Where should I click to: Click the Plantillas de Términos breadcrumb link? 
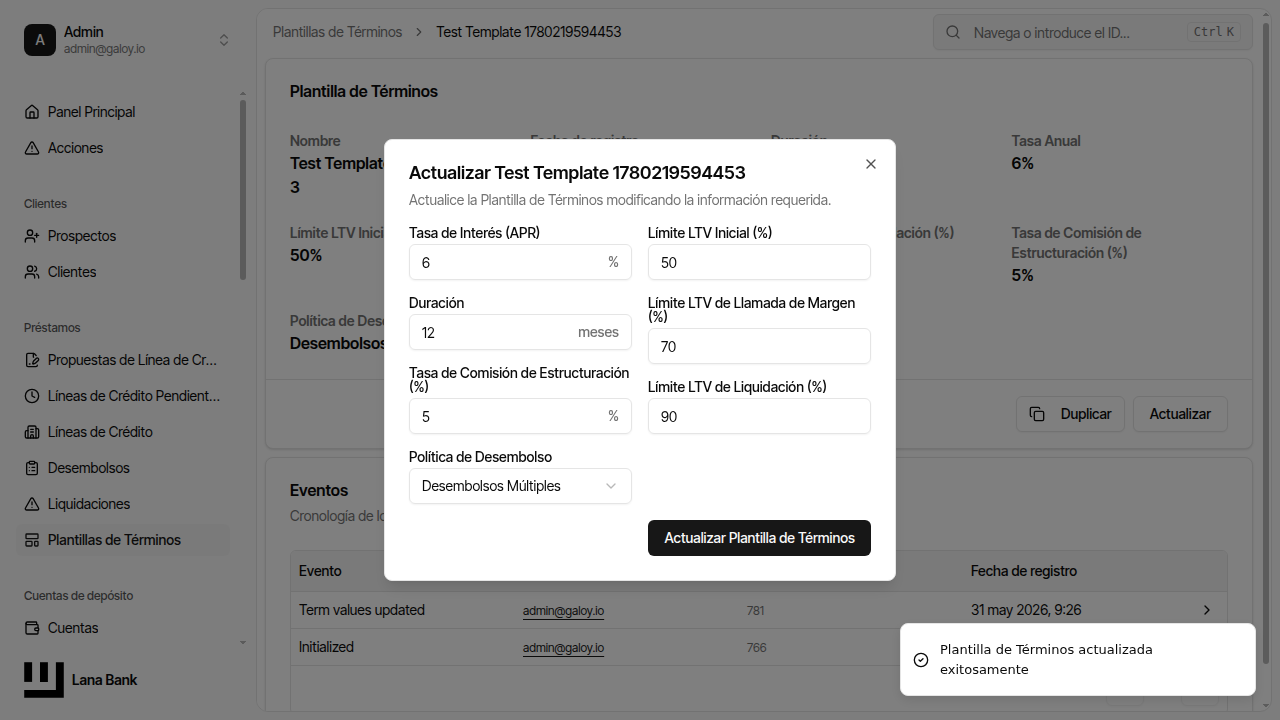[x=337, y=32]
